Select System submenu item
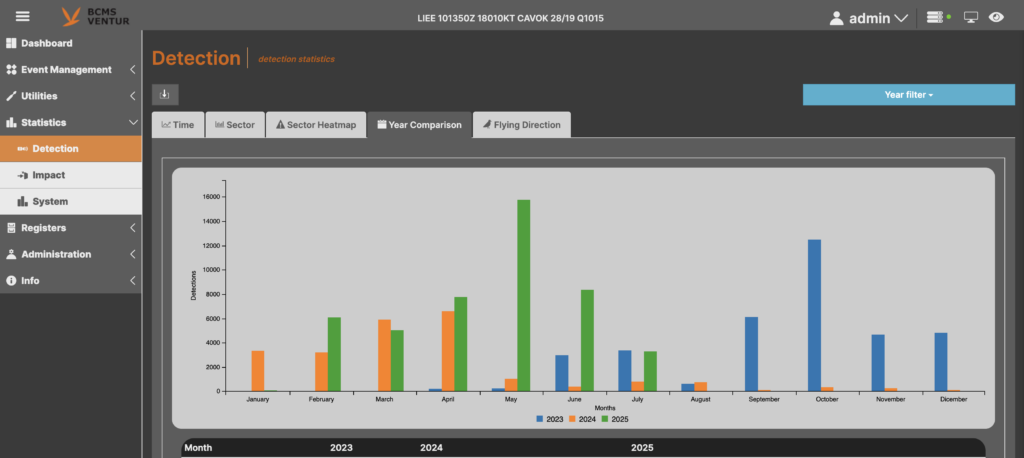 (x=71, y=201)
